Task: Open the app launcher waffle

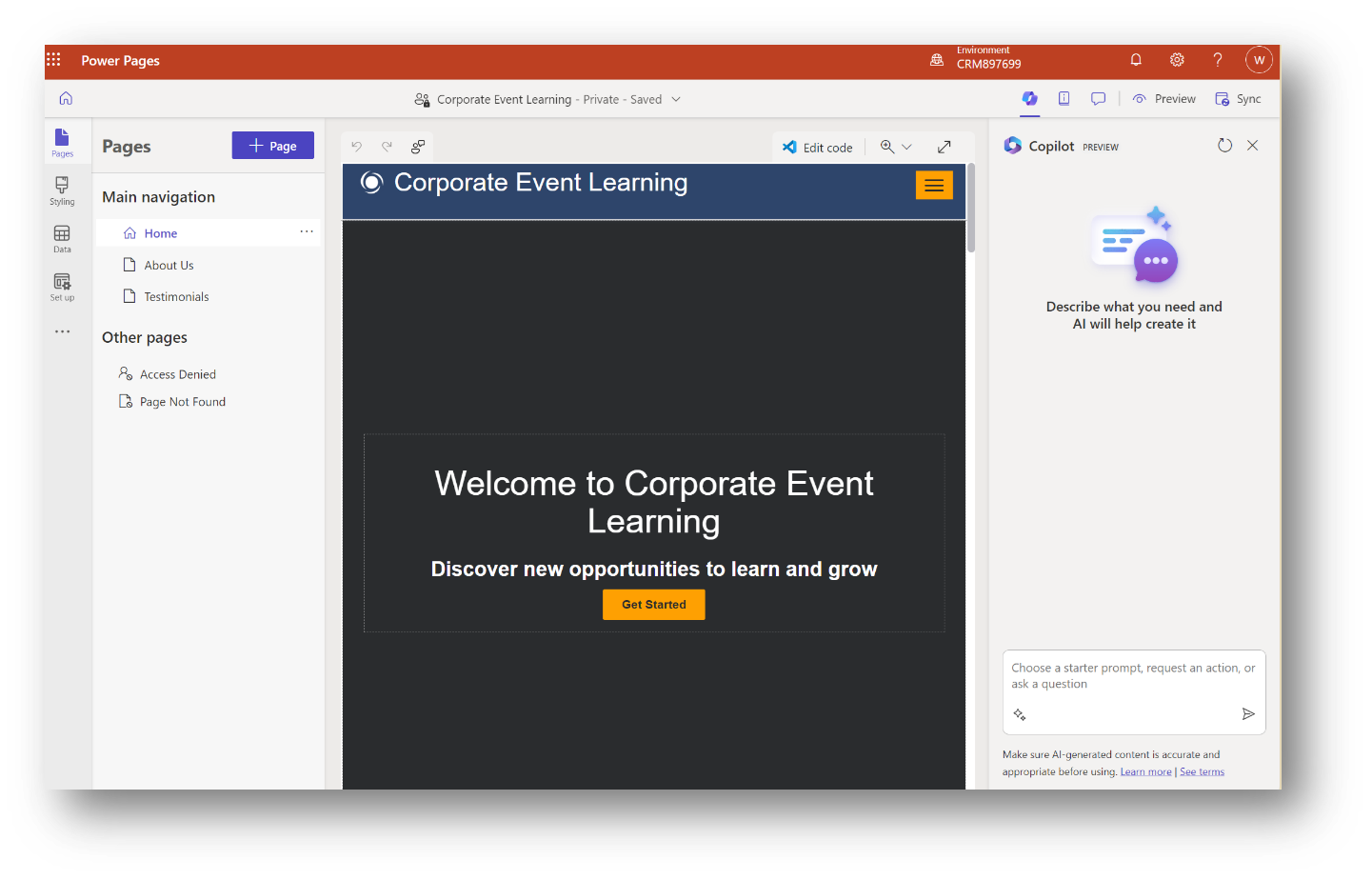Action: point(54,60)
